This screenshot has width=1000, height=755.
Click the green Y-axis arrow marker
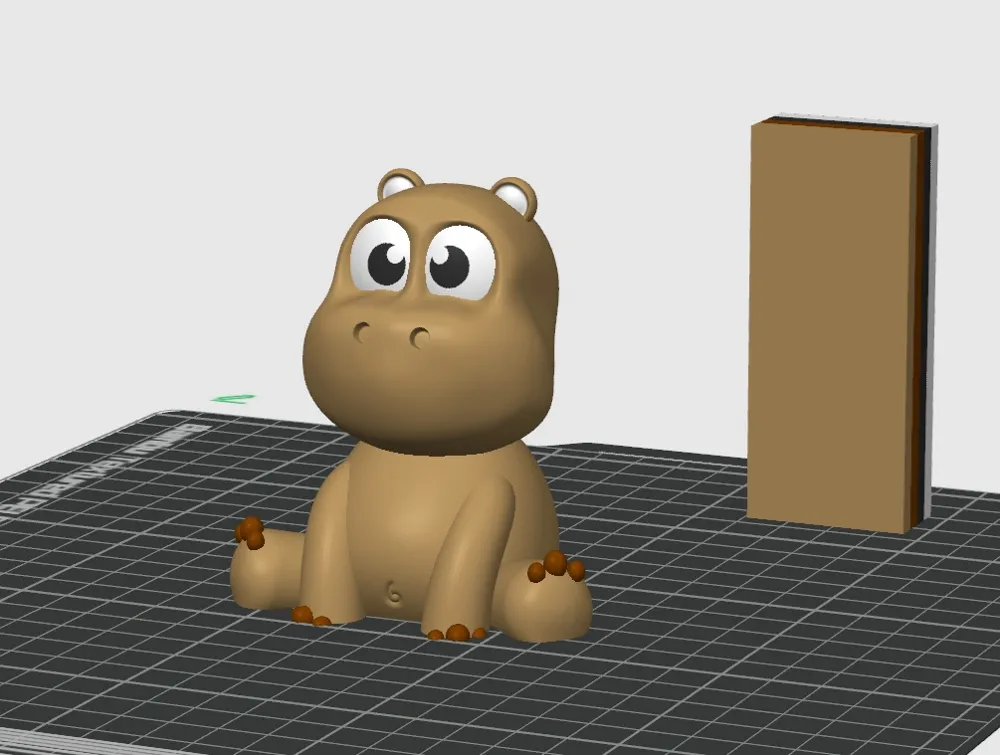point(233,399)
